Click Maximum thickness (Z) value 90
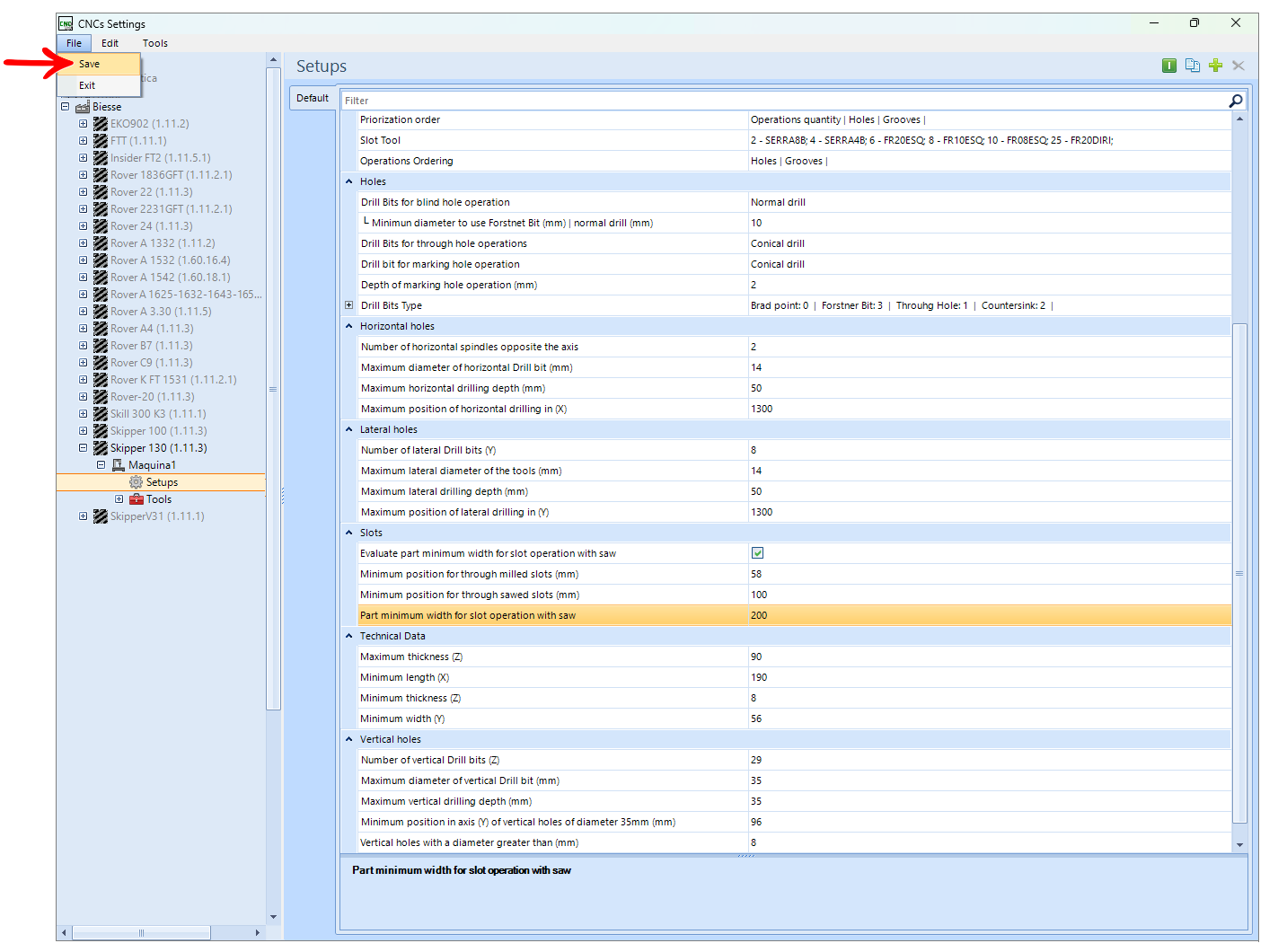 pyautogui.click(x=990, y=657)
